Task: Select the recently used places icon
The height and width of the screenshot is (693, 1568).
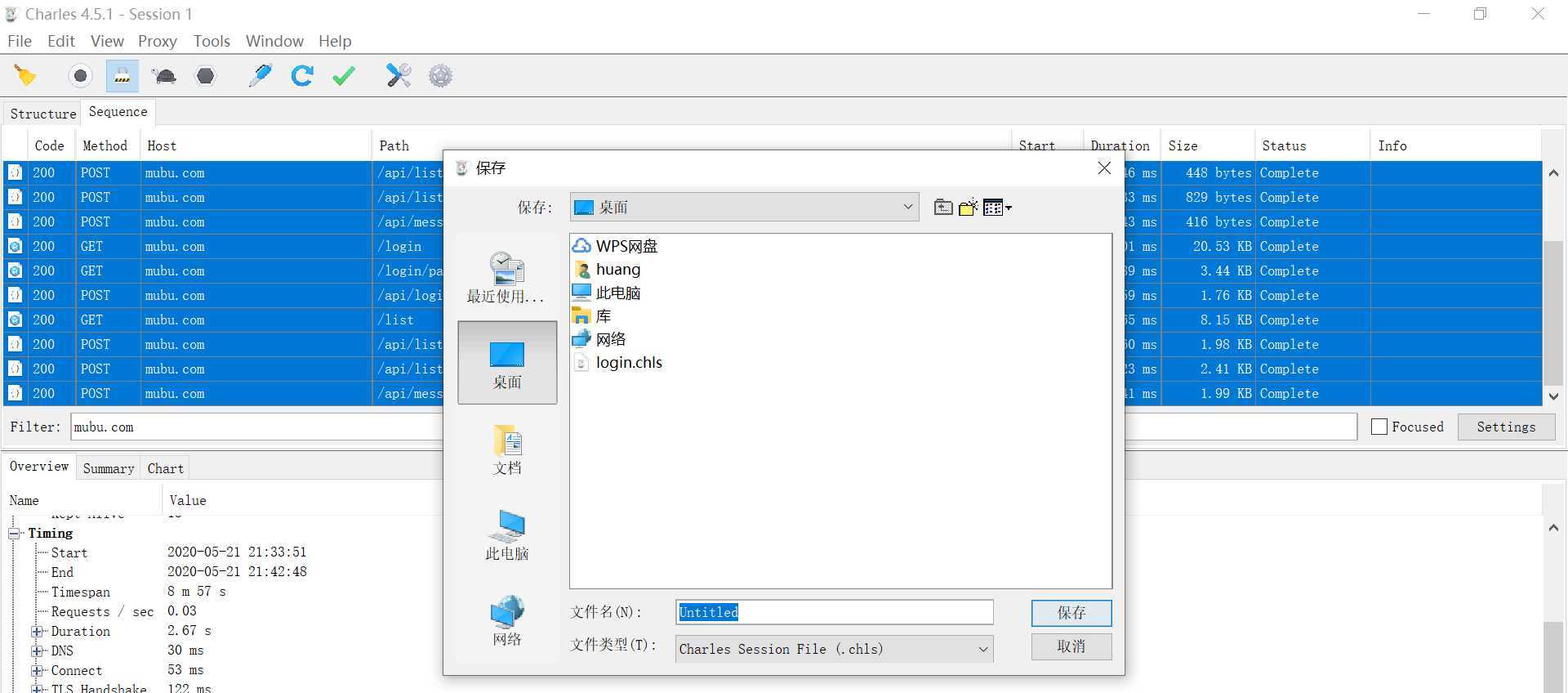Action: (506, 278)
